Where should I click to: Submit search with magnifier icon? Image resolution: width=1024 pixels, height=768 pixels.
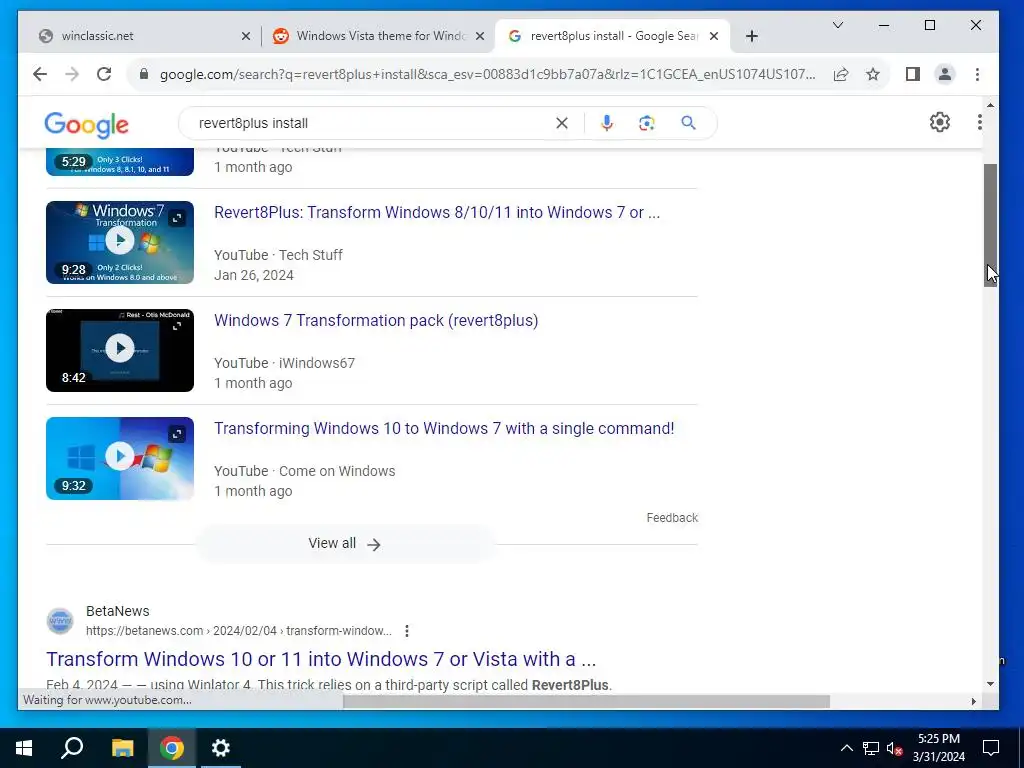[x=688, y=123]
